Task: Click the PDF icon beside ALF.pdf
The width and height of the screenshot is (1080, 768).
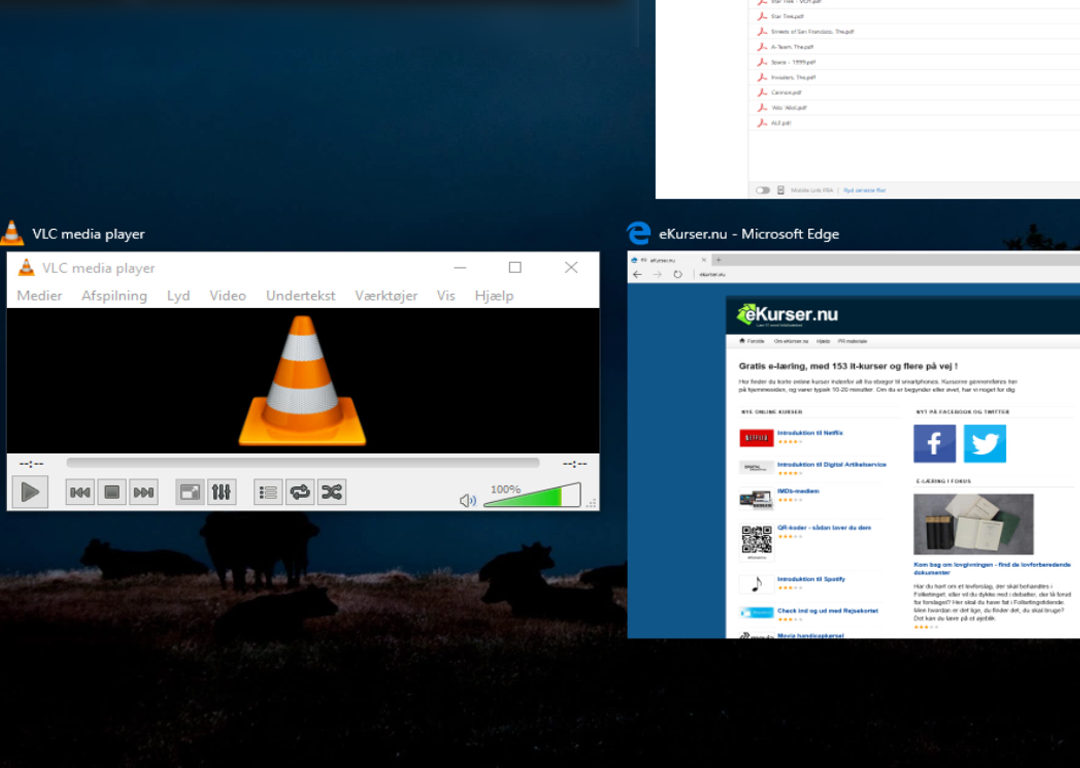Action: pos(762,123)
